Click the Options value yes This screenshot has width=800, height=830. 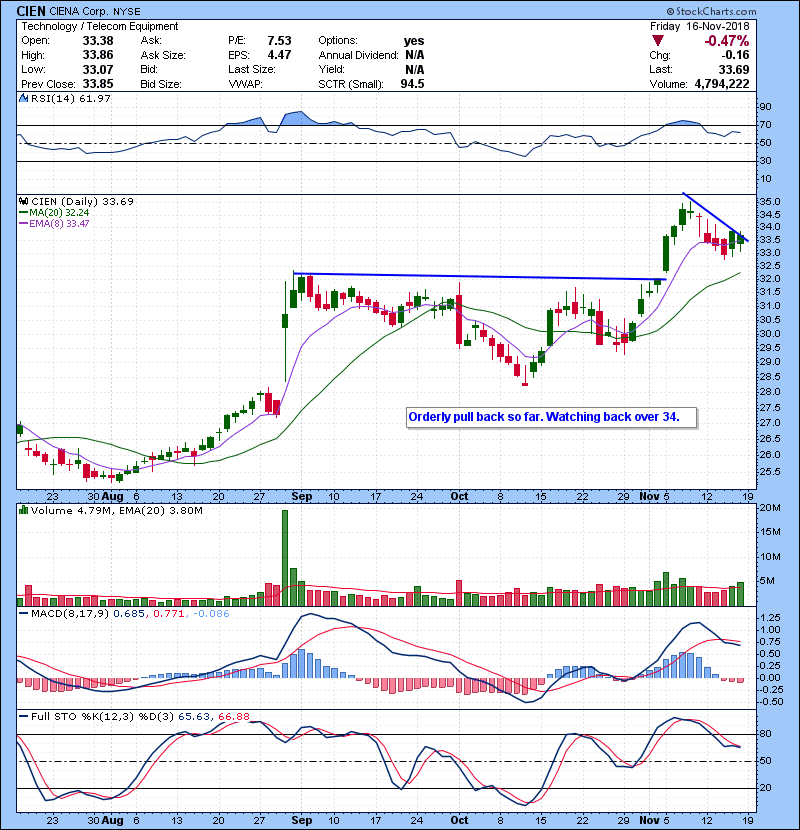[x=414, y=41]
